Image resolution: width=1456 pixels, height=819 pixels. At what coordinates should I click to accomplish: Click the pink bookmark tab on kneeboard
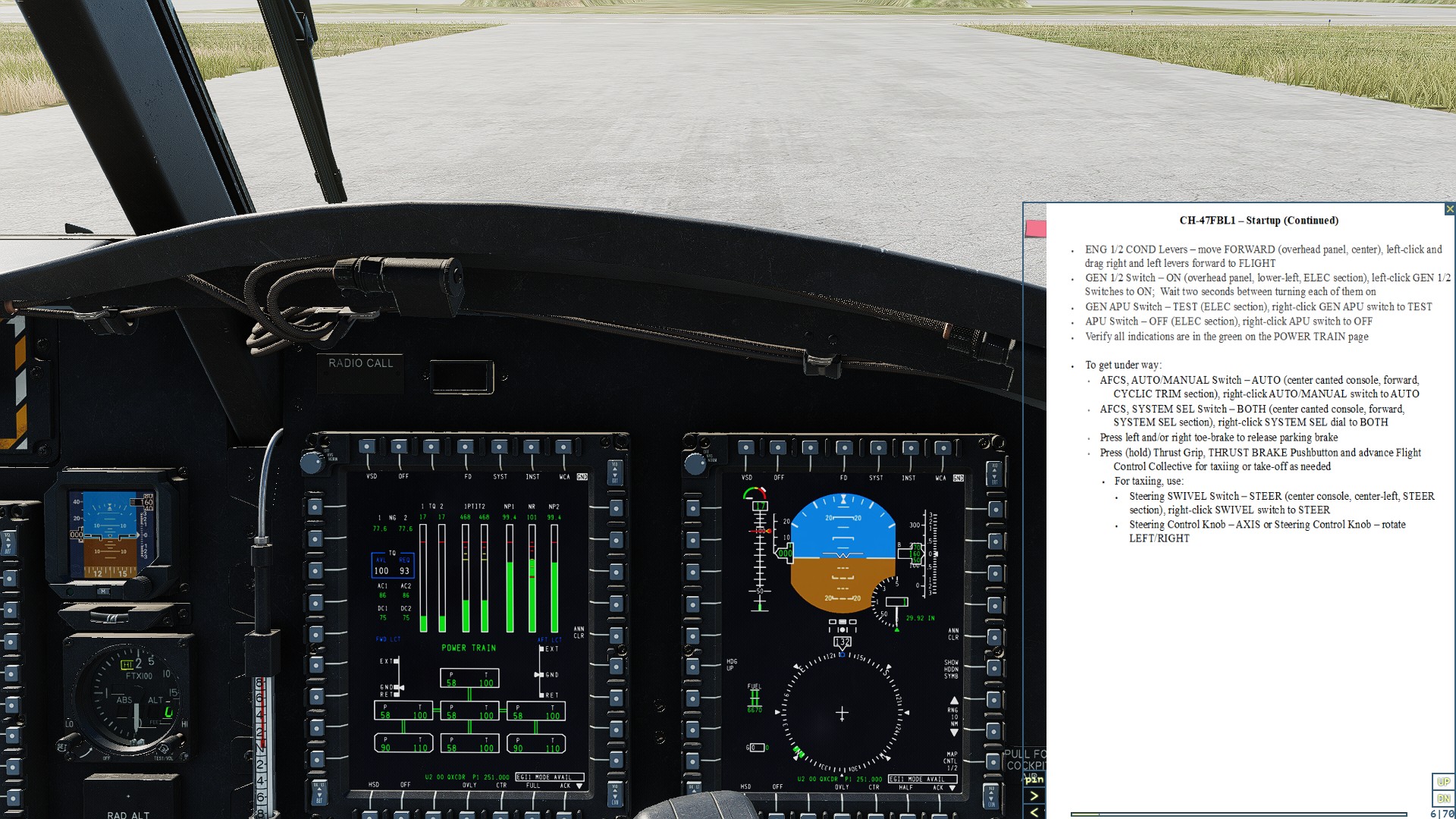(x=1035, y=227)
